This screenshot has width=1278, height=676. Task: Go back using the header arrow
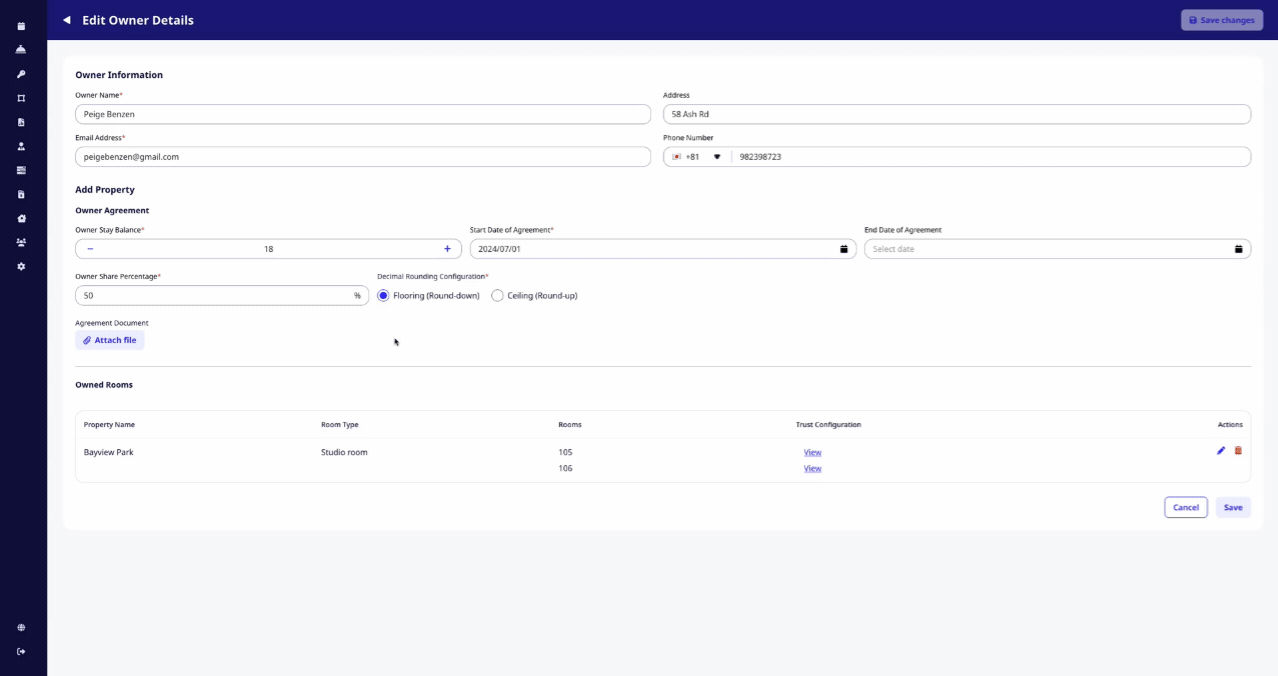tap(67, 20)
